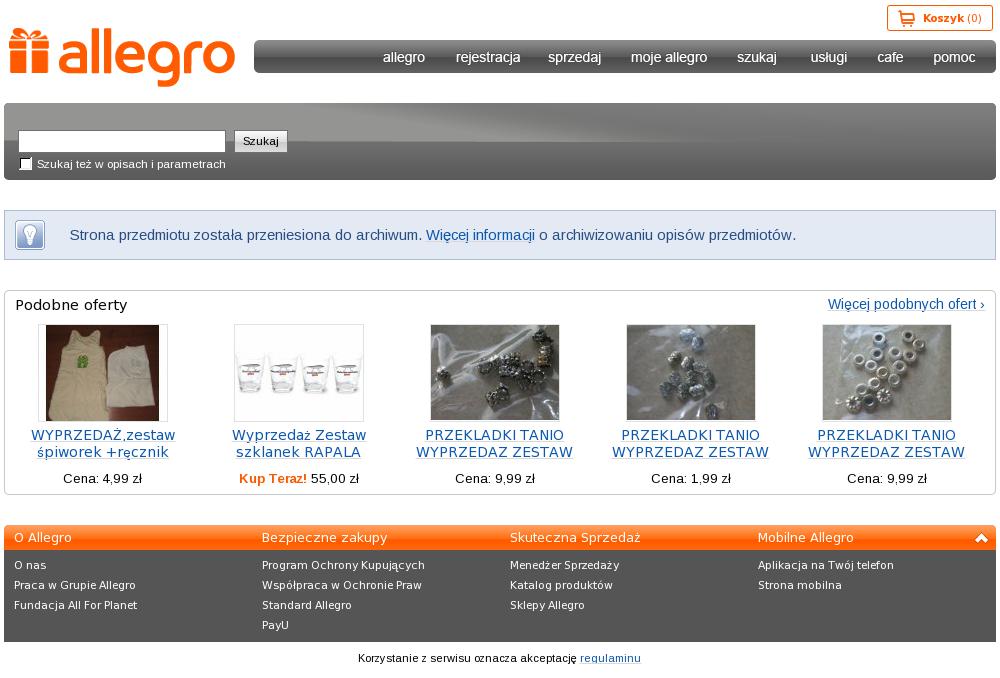Click the Cena: 4,99 zł price text
Screen dimensions: 1000x678
point(103,478)
